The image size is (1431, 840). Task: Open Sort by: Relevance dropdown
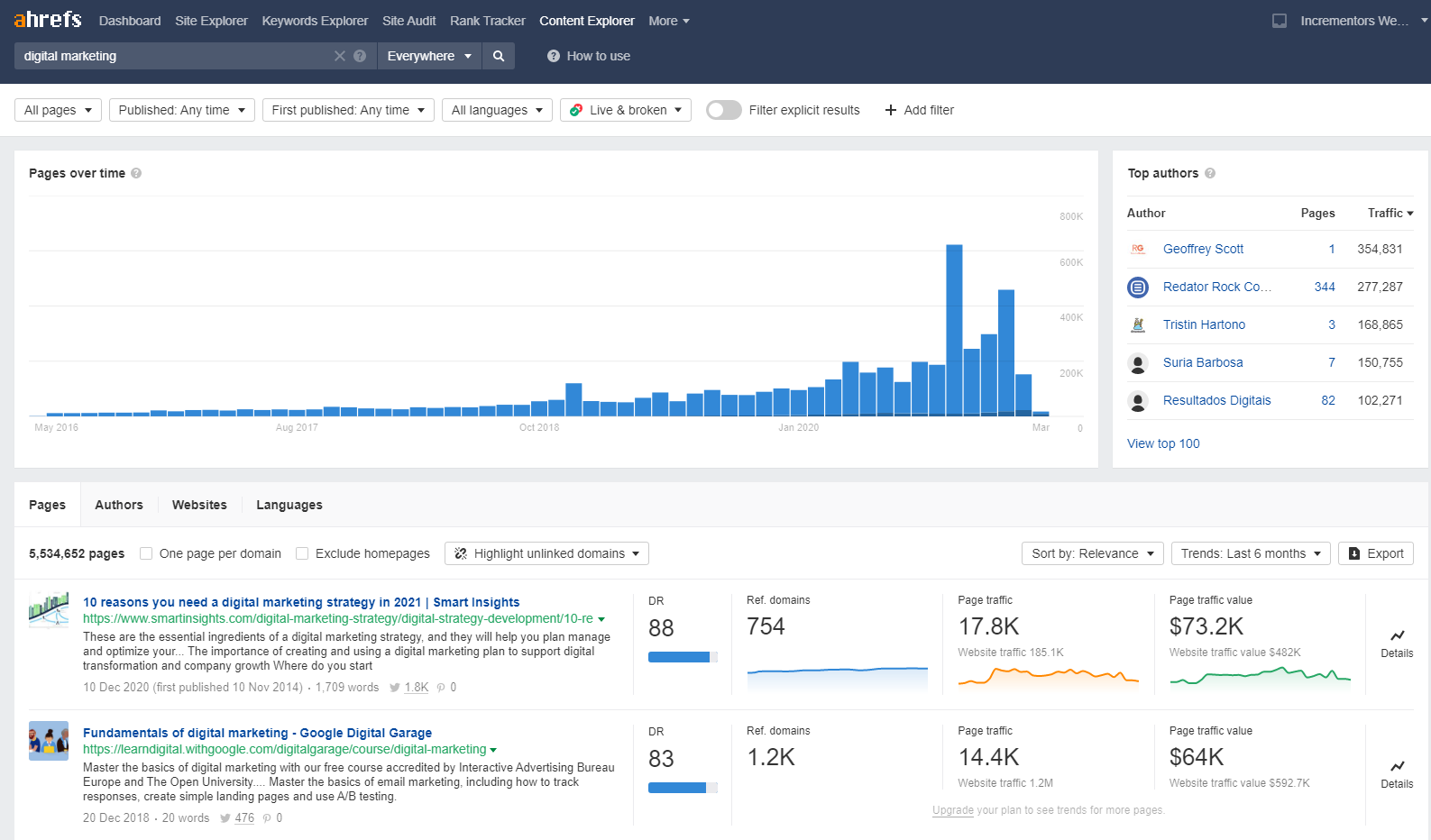[x=1093, y=553]
